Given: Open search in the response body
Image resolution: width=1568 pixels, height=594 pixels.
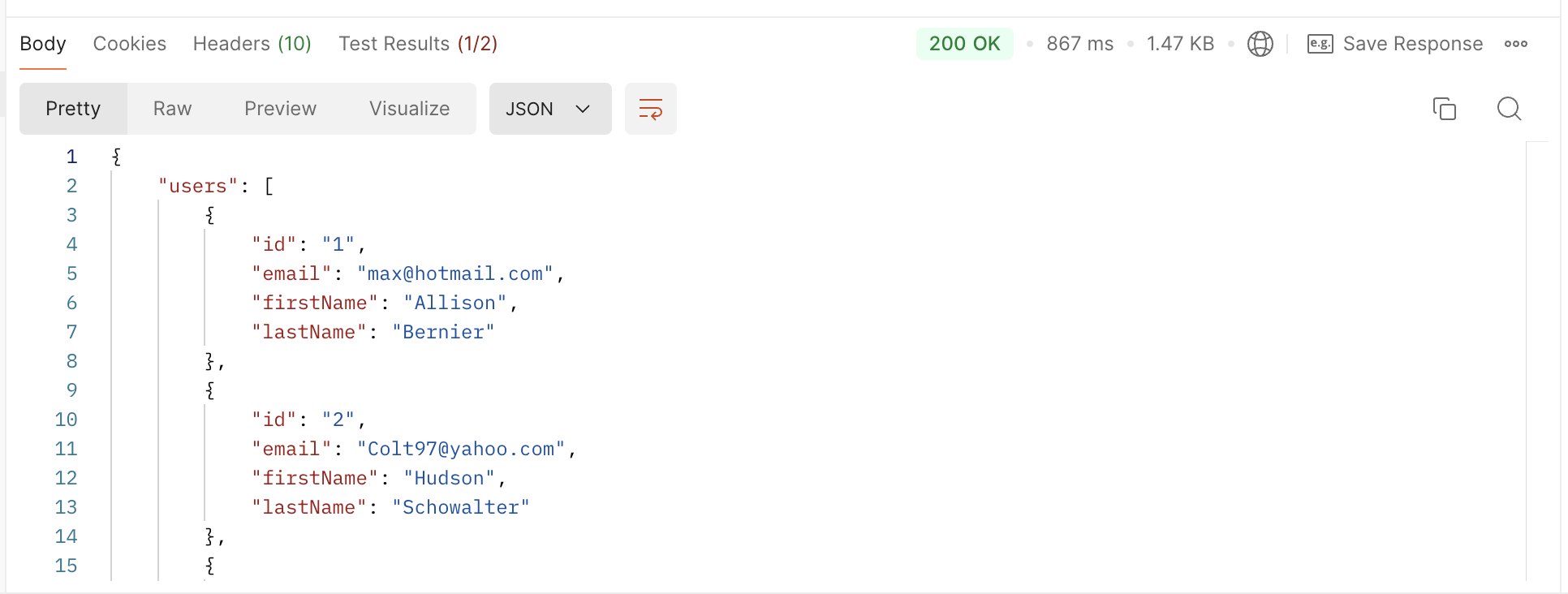Looking at the screenshot, I should pos(1509,109).
